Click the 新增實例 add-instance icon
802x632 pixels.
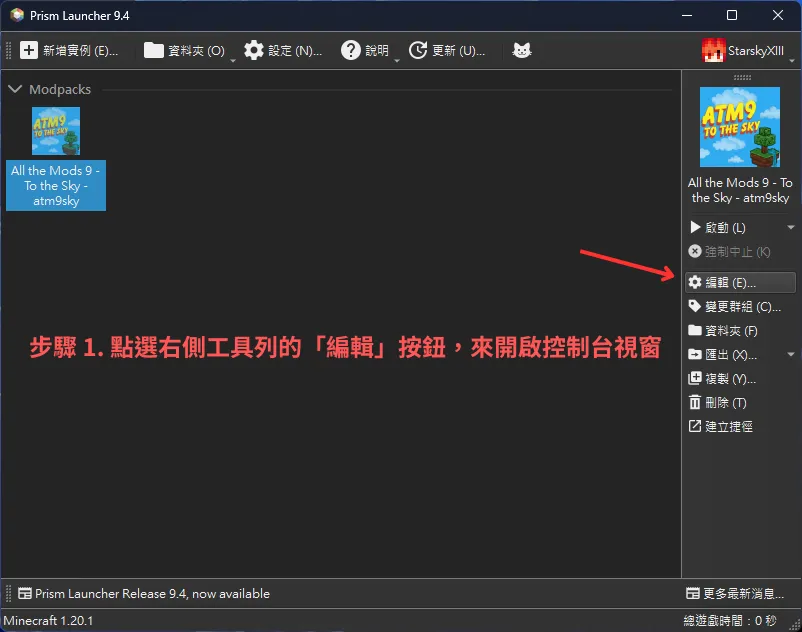coord(28,50)
